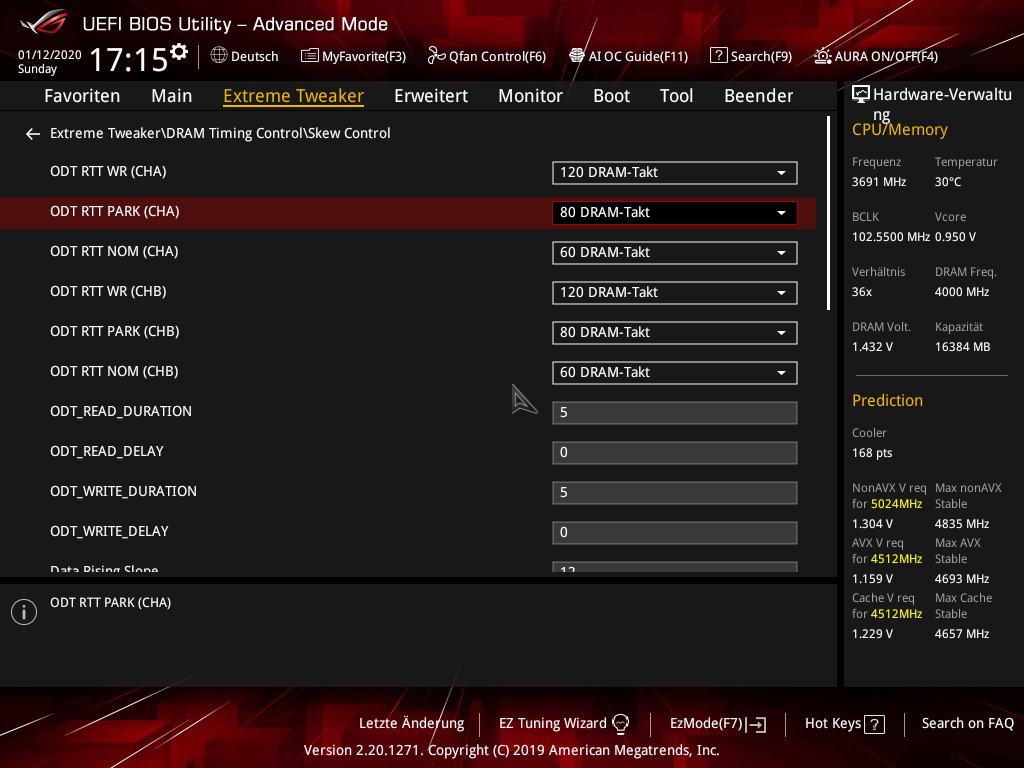Screen dimensions: 1024x768
Task: Click Prediction section heading
Action: pos(888,400)
